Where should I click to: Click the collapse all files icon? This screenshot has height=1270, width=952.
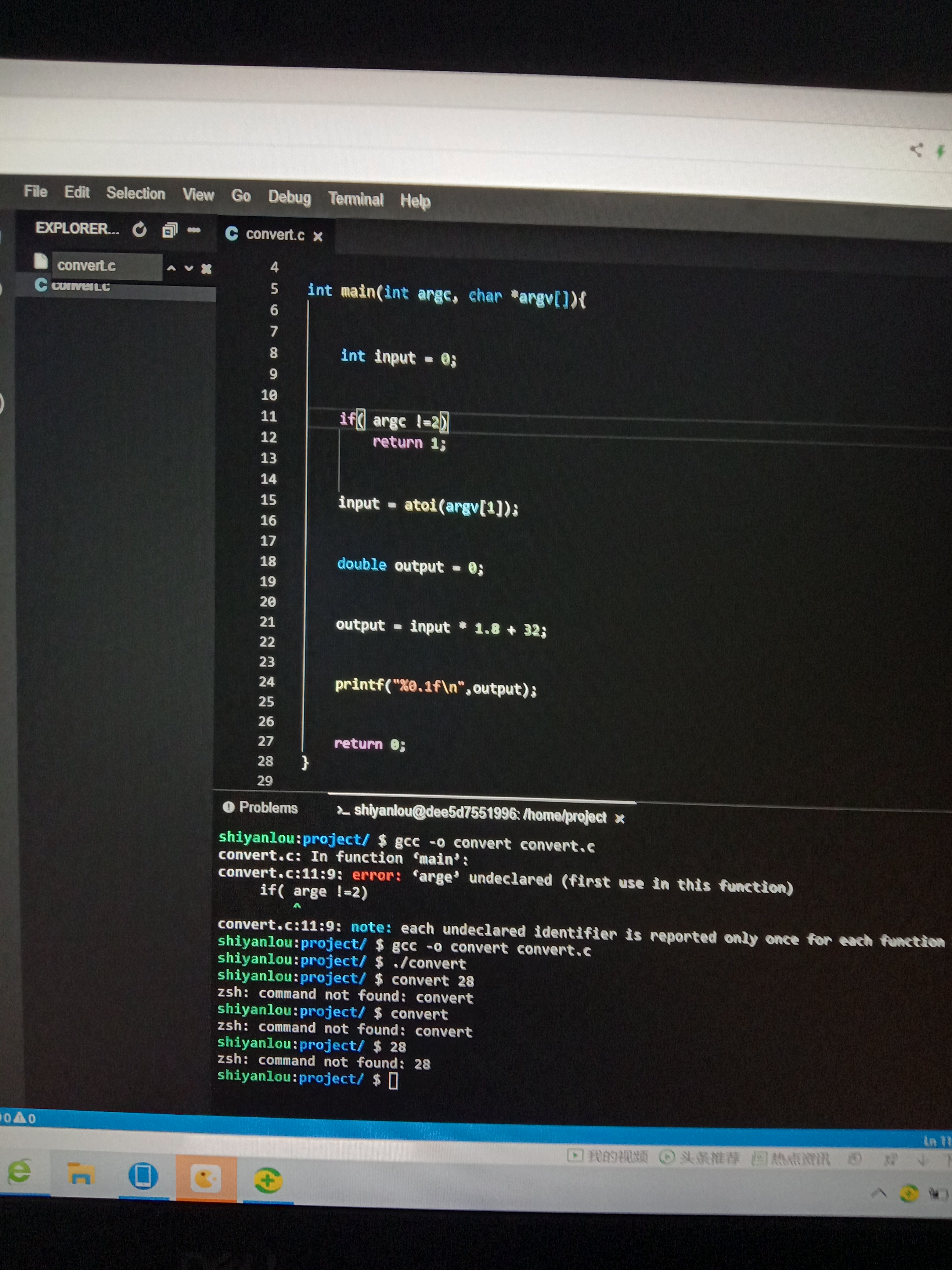[169, 231]
